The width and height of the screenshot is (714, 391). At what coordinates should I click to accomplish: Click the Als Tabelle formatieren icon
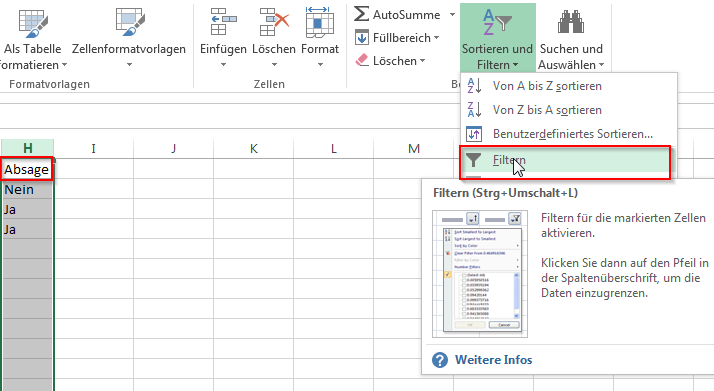tap(33, 23)
